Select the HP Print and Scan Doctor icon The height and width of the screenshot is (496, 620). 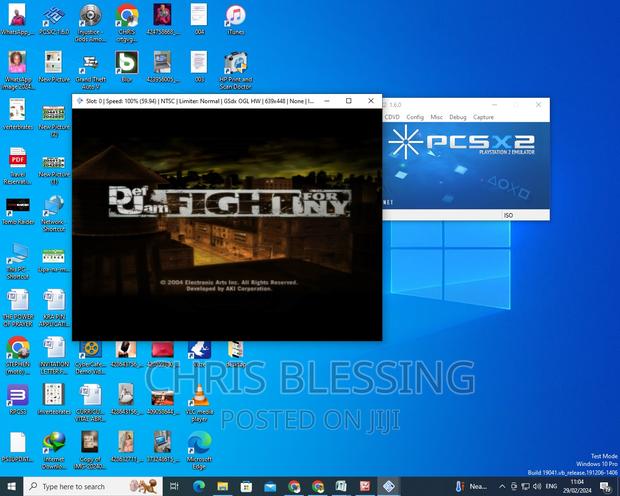235,65
